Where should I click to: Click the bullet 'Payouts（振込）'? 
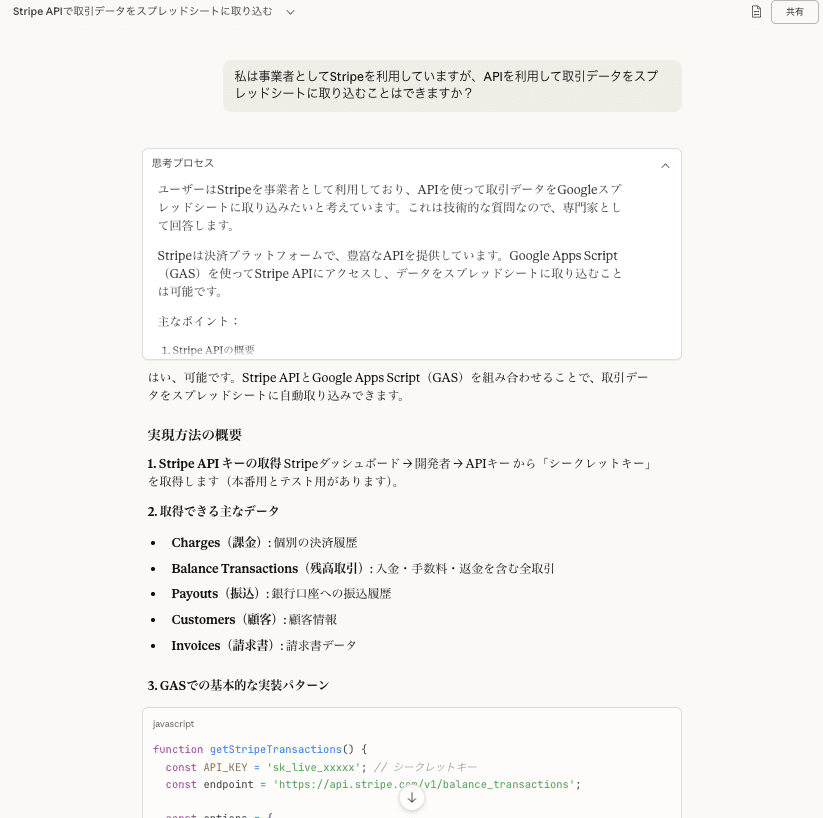click(x=215, y=594)
